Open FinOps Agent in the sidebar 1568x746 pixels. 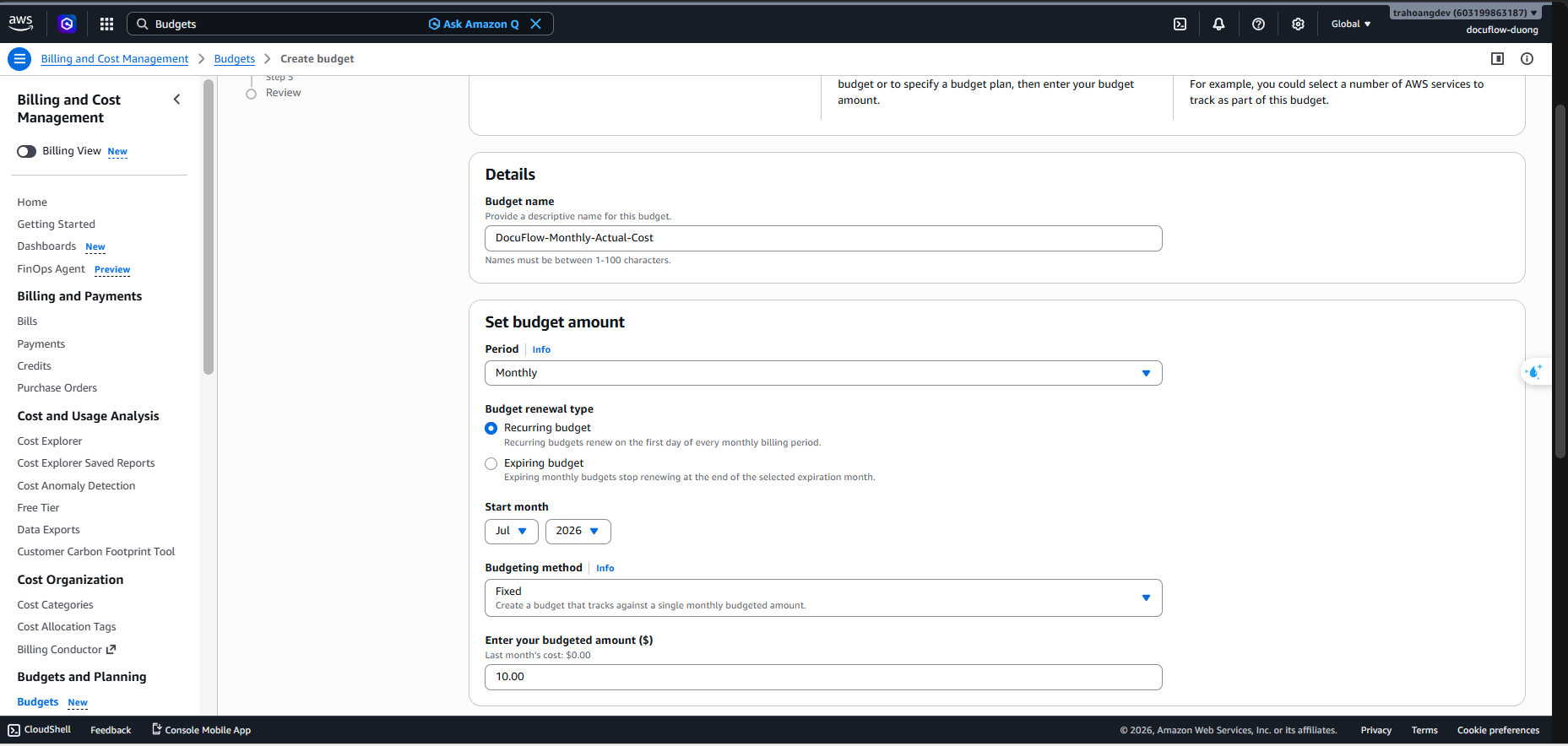[x=52, y=269]
